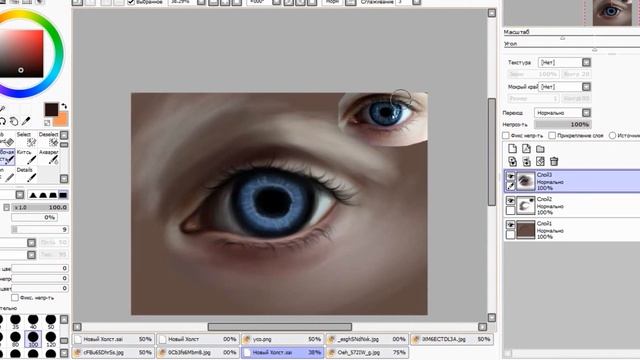Pick brush size 120 preset
640x360 pixels.
pos(51,339)
